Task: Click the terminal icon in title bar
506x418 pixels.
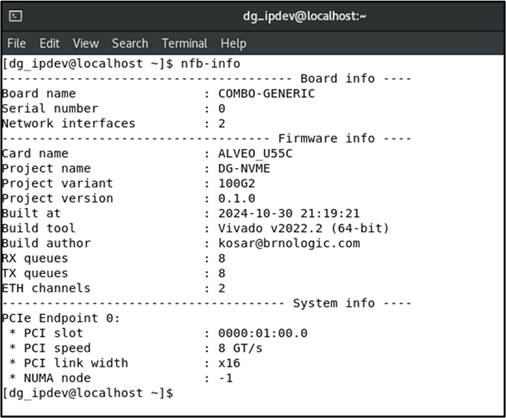Action: click(x=15, y=16)
